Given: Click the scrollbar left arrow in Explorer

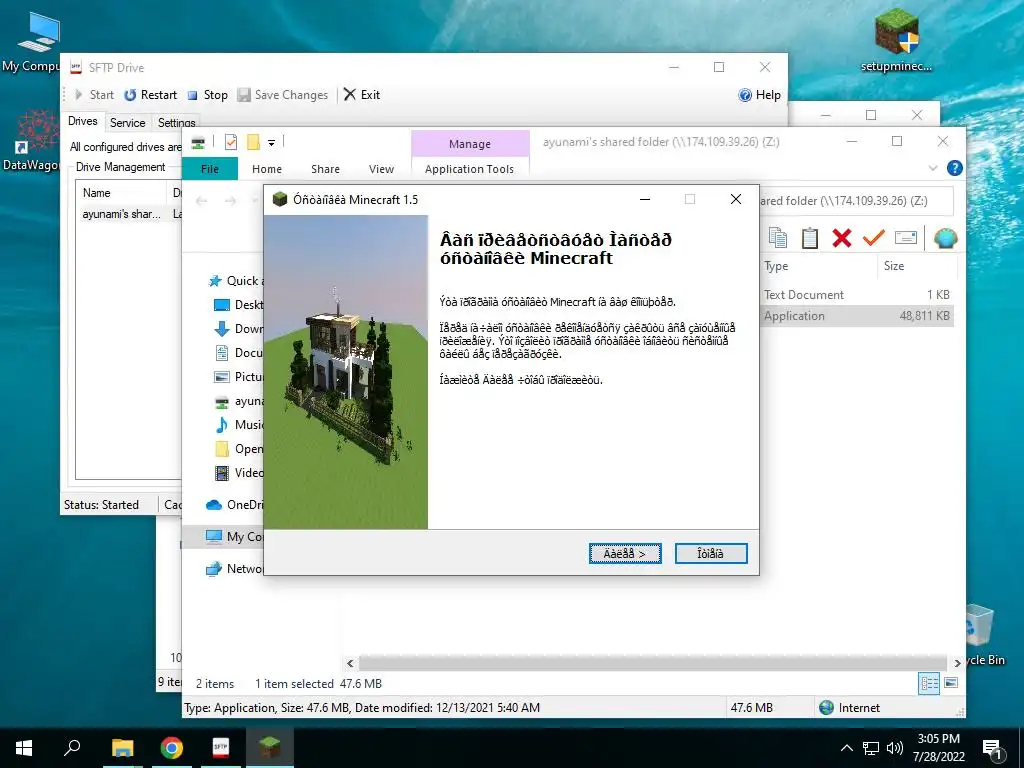Looking at the screenshot, I should 350,664.
